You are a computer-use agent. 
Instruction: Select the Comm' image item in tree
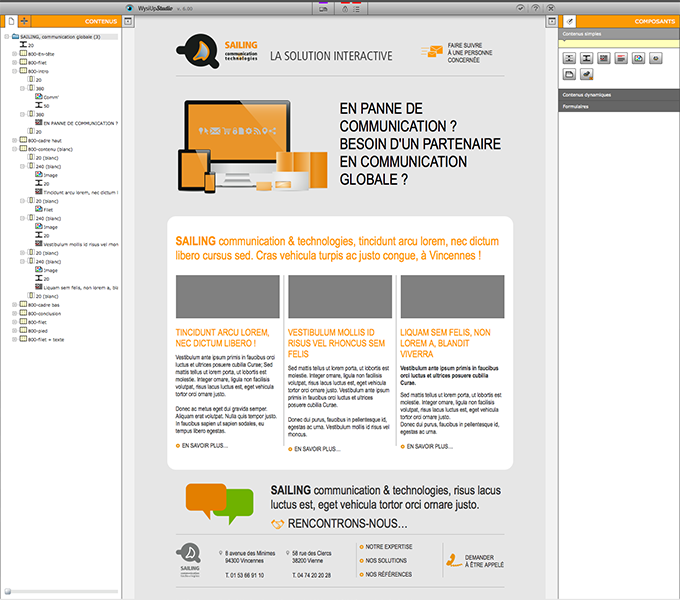(x=47, y=97)
